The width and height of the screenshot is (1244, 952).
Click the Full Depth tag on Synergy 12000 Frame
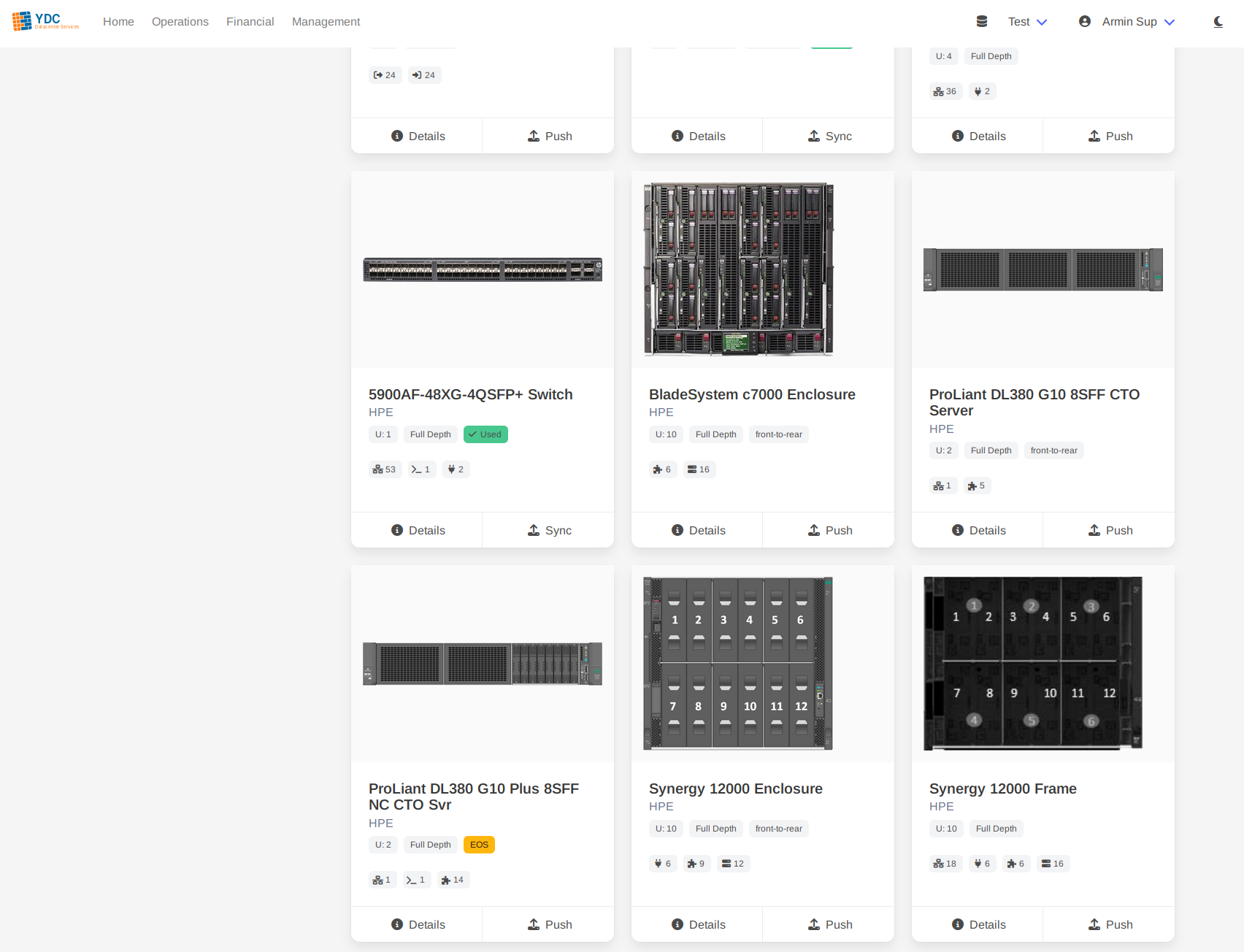pyautogui.click(x=997, y=829)
